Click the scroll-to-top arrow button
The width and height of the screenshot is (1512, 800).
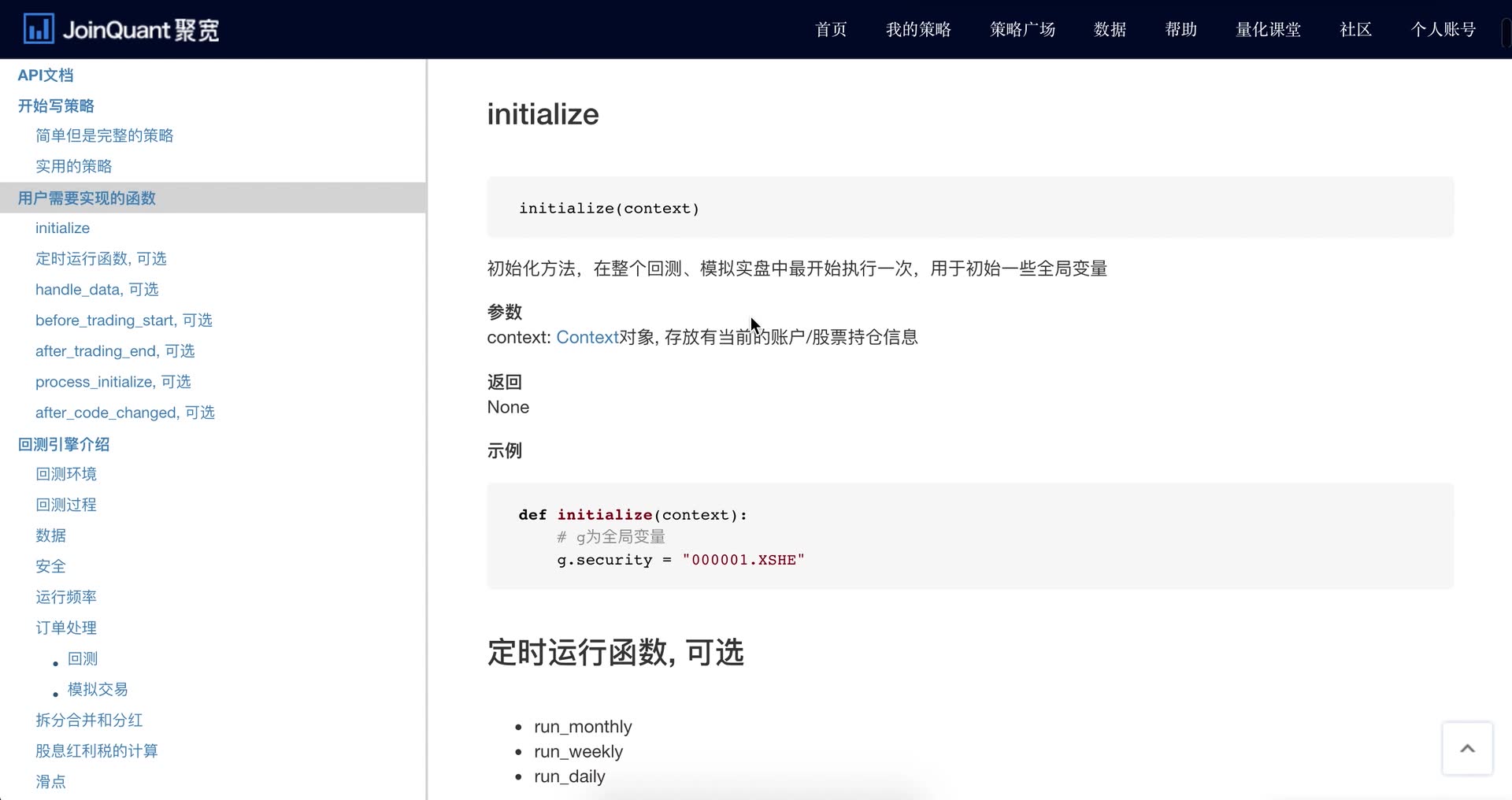[1467, 748]
